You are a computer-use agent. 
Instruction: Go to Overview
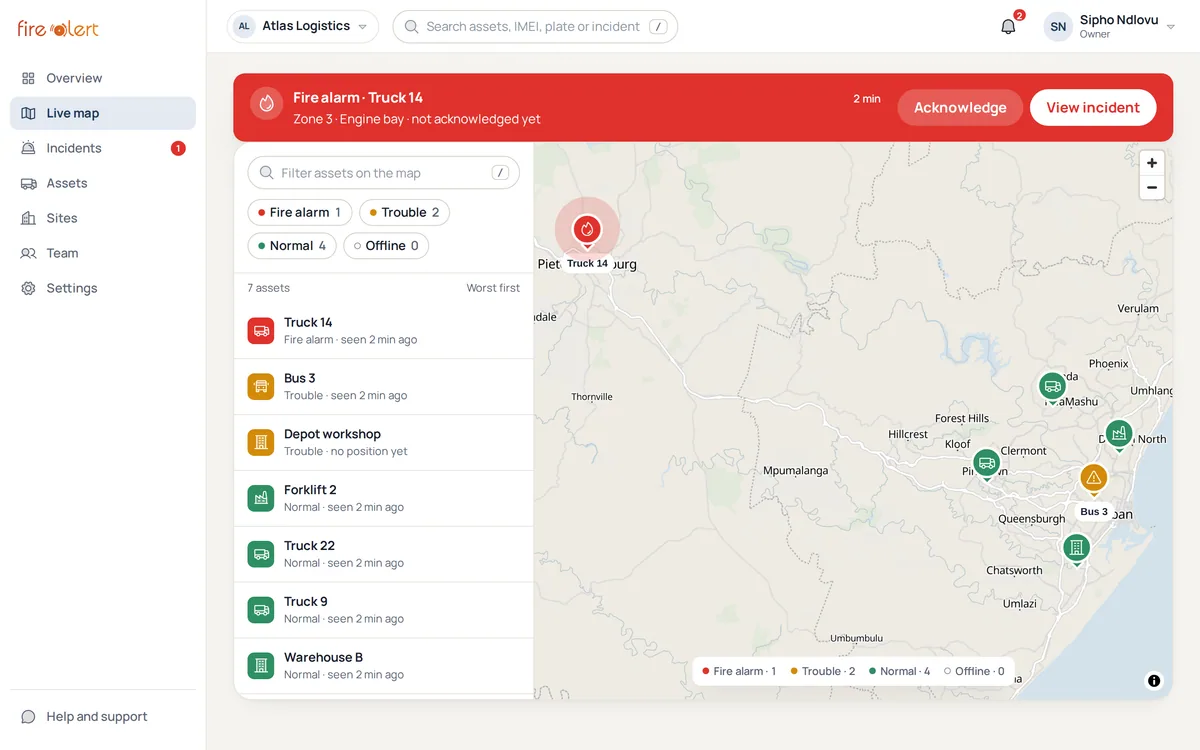(x=103, y=78)
